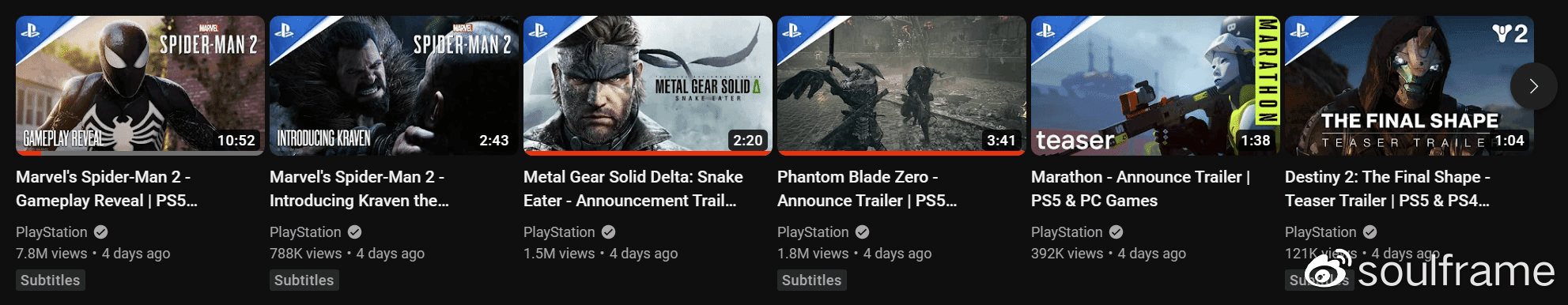Play The Final Shape teaser thumbnail
The width and height of the screenshot is (1568, 305).
(x=1409, y=85)
